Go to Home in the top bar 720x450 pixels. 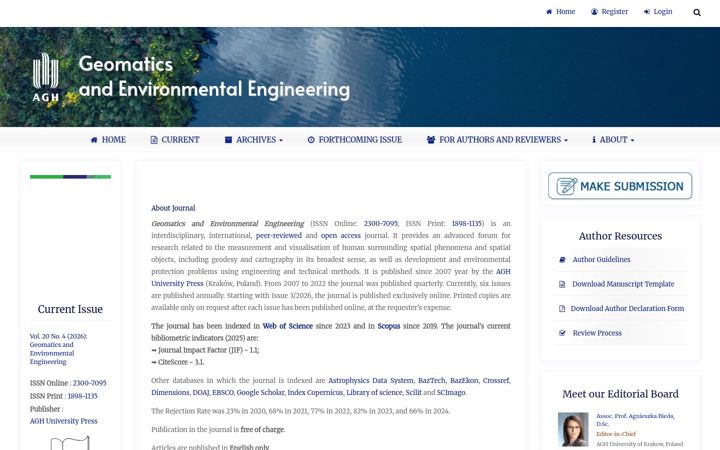pyautogui.click(x=565, y=12)
